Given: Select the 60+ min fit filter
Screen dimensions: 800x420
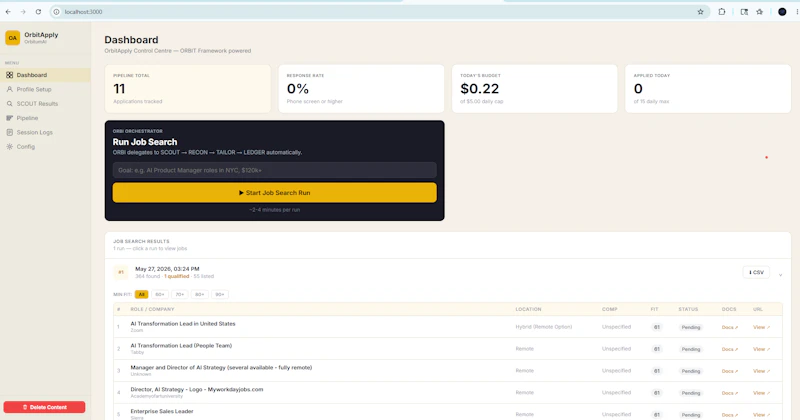Looking at the screenshot, I should (x=160, y=294).
